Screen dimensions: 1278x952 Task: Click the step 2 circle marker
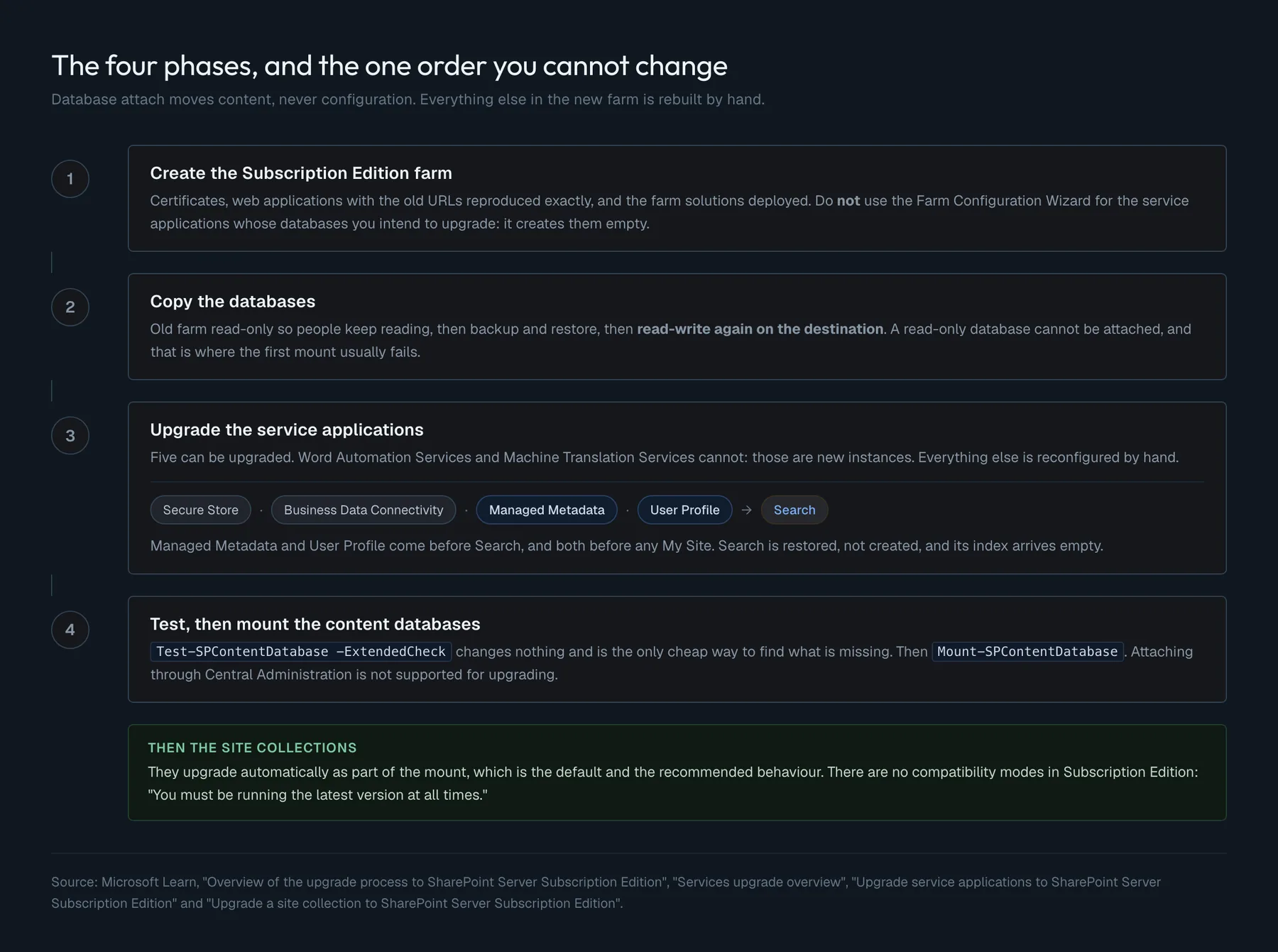(70, 307)
